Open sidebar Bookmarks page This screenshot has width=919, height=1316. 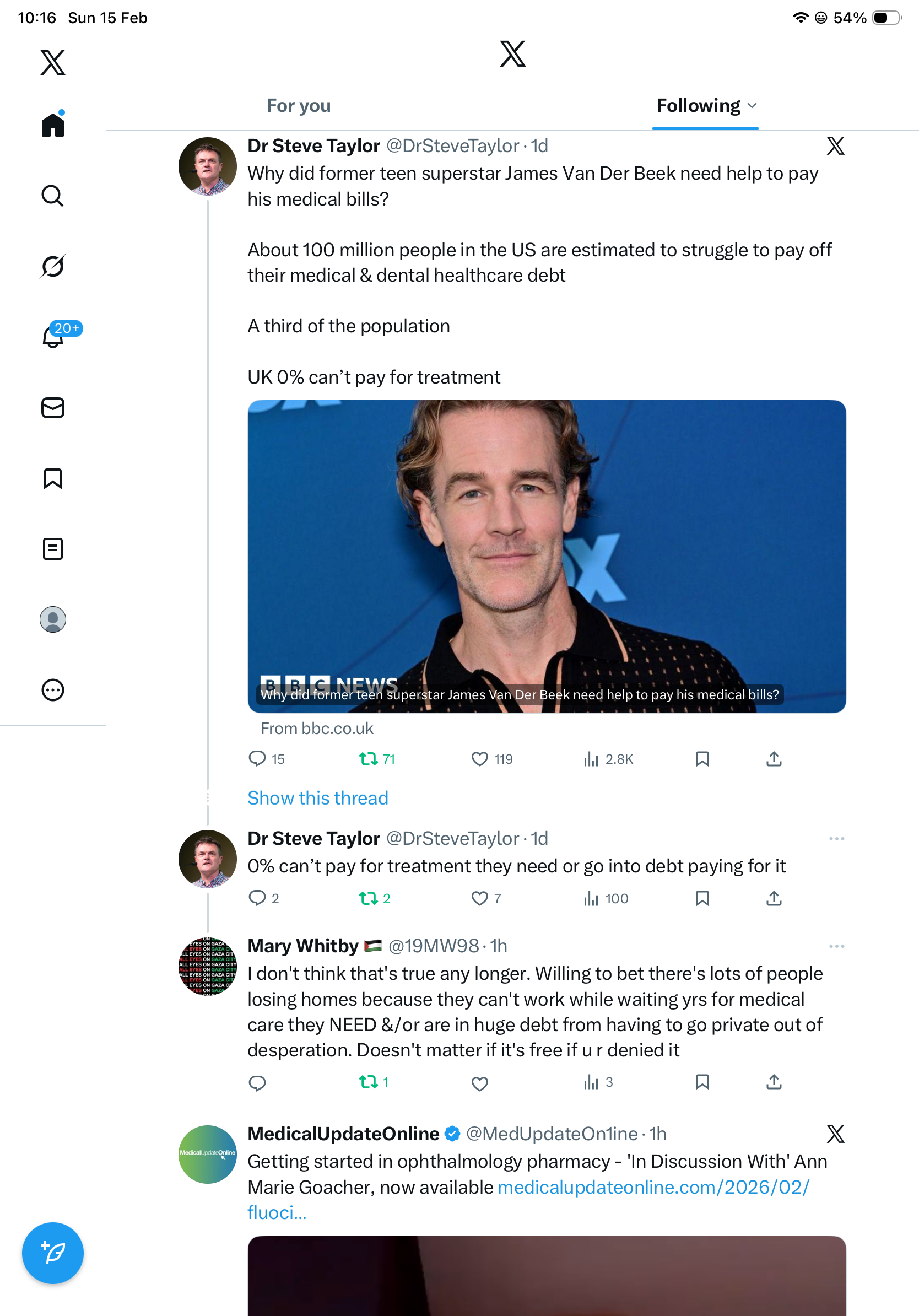point(53,478)
